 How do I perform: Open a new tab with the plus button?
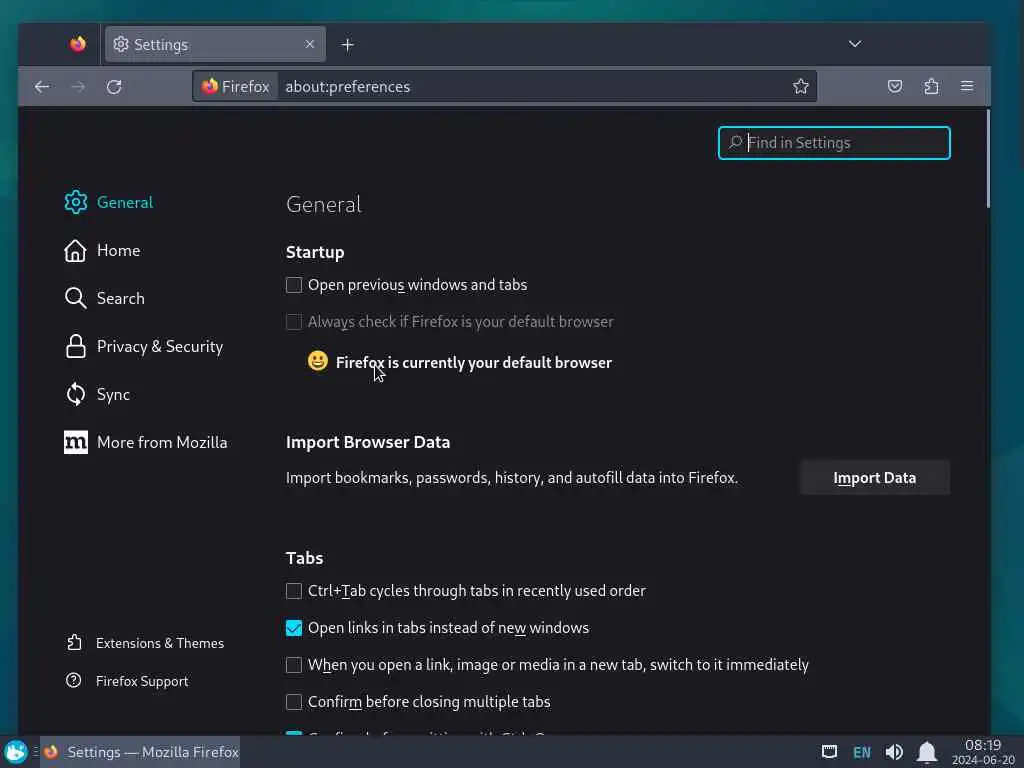pos(347,44)
